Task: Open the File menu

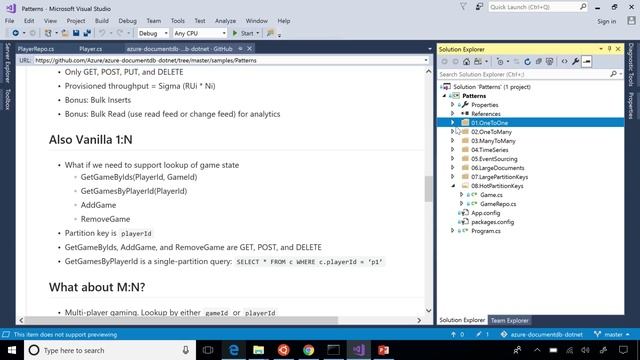Action: pos(9,21)
